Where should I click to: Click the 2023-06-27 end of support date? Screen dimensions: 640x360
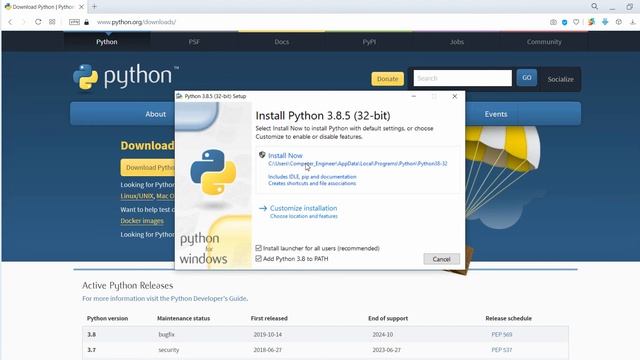387,350
